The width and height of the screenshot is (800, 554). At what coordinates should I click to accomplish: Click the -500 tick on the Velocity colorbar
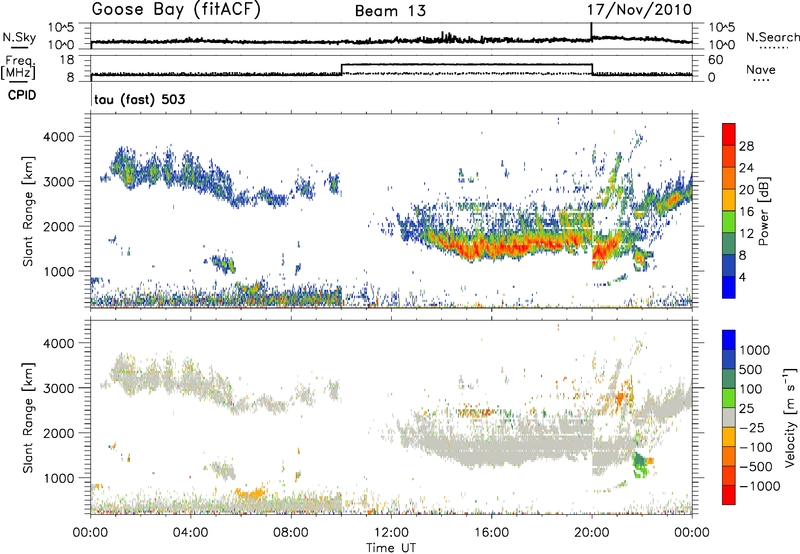[x=756, y=466]
